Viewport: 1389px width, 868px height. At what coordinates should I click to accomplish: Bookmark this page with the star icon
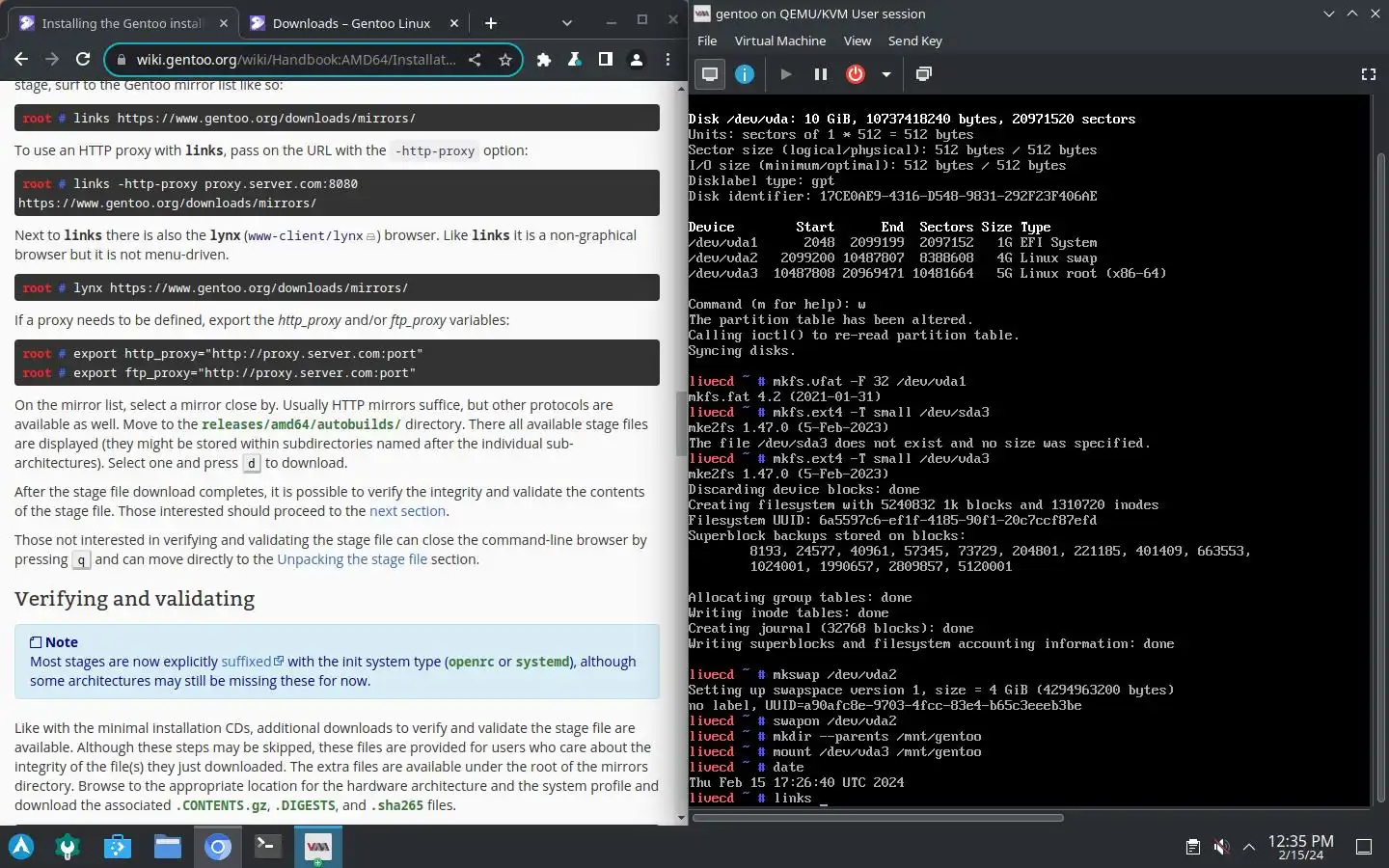504,60
